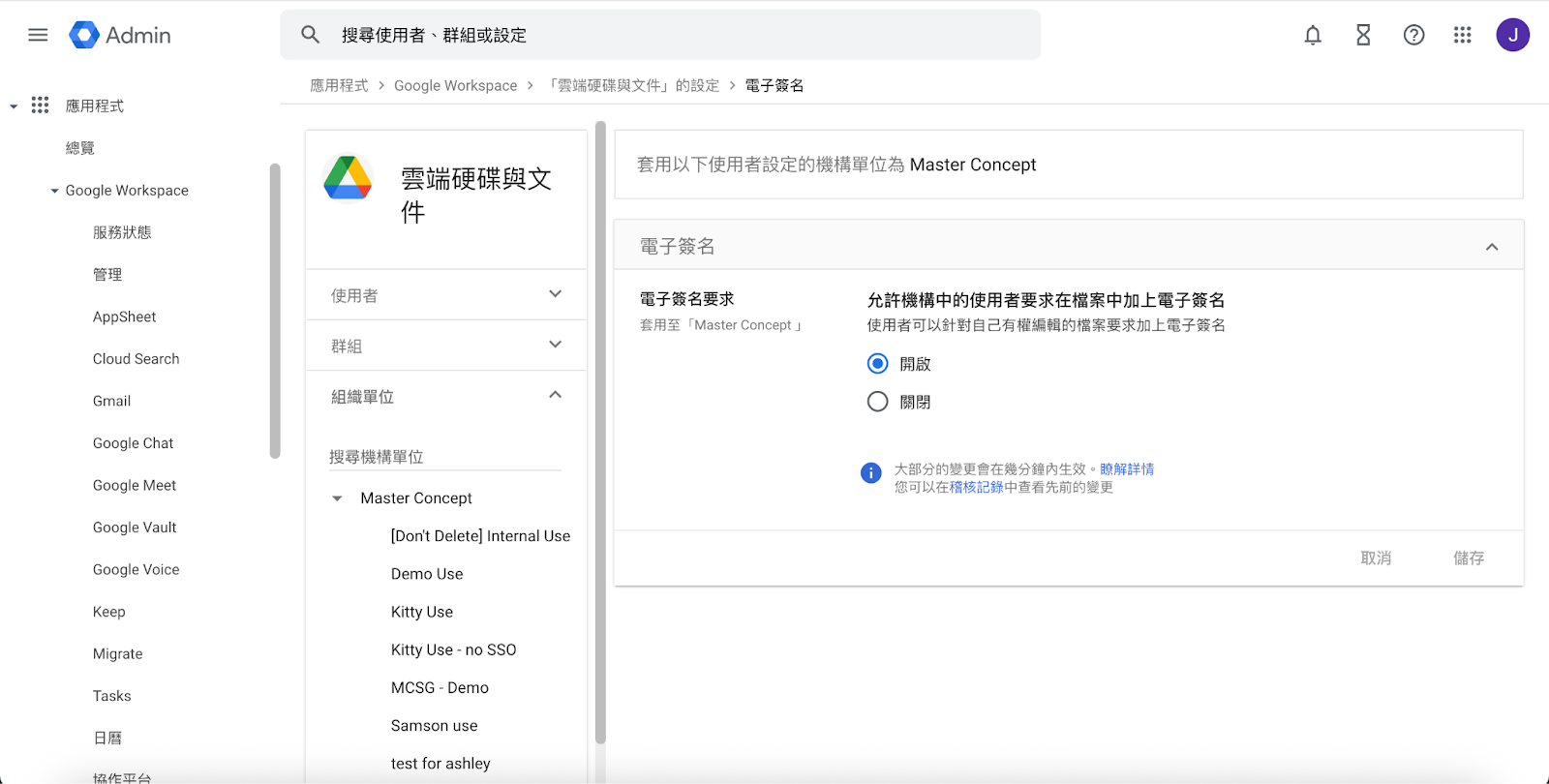The width and height of the screenshot is (1549, 784).
Task: Select the Kitty Use unit
Action: click(x=422, y=612)
